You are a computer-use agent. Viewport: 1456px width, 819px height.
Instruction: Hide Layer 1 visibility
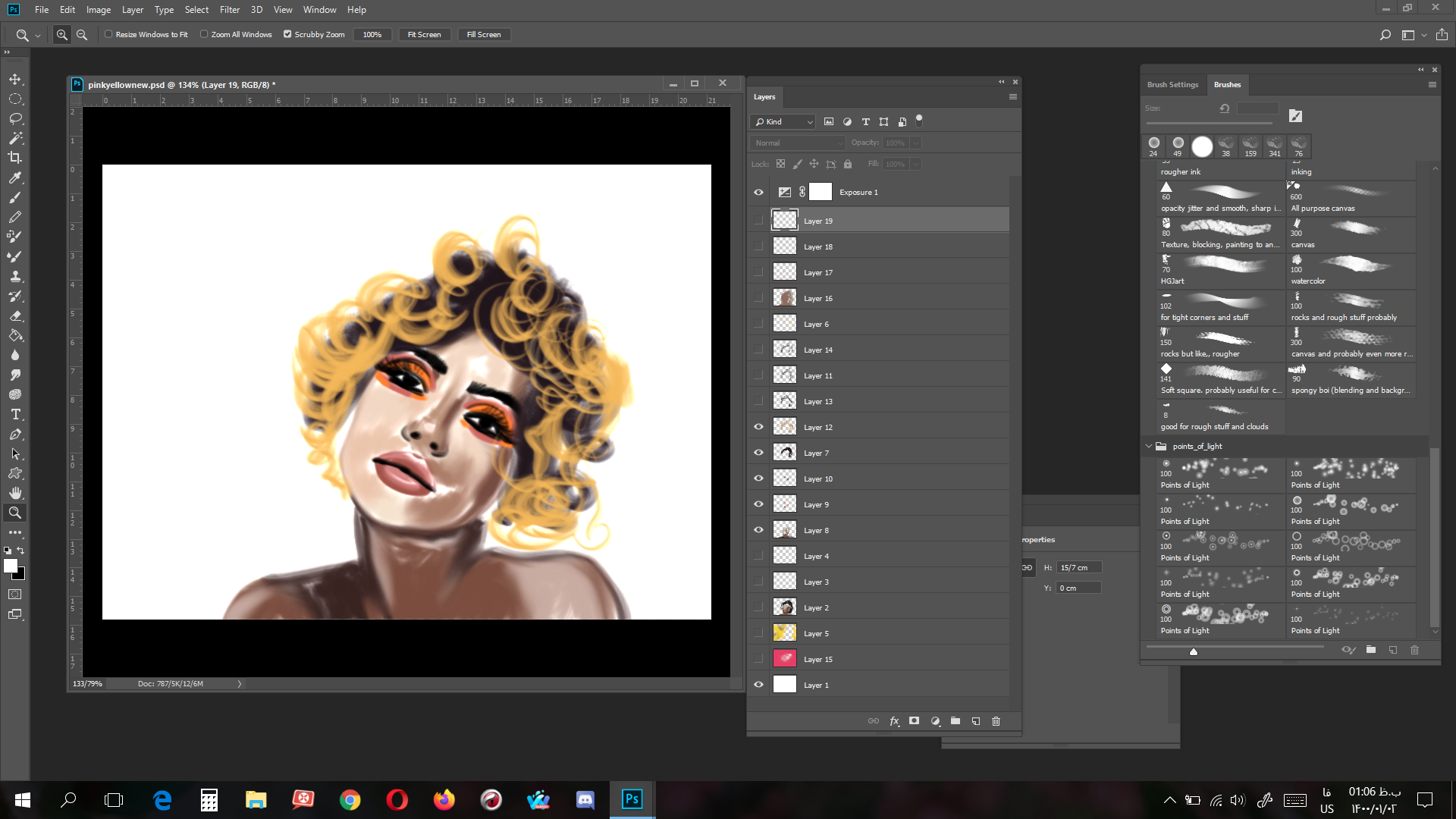758,685
